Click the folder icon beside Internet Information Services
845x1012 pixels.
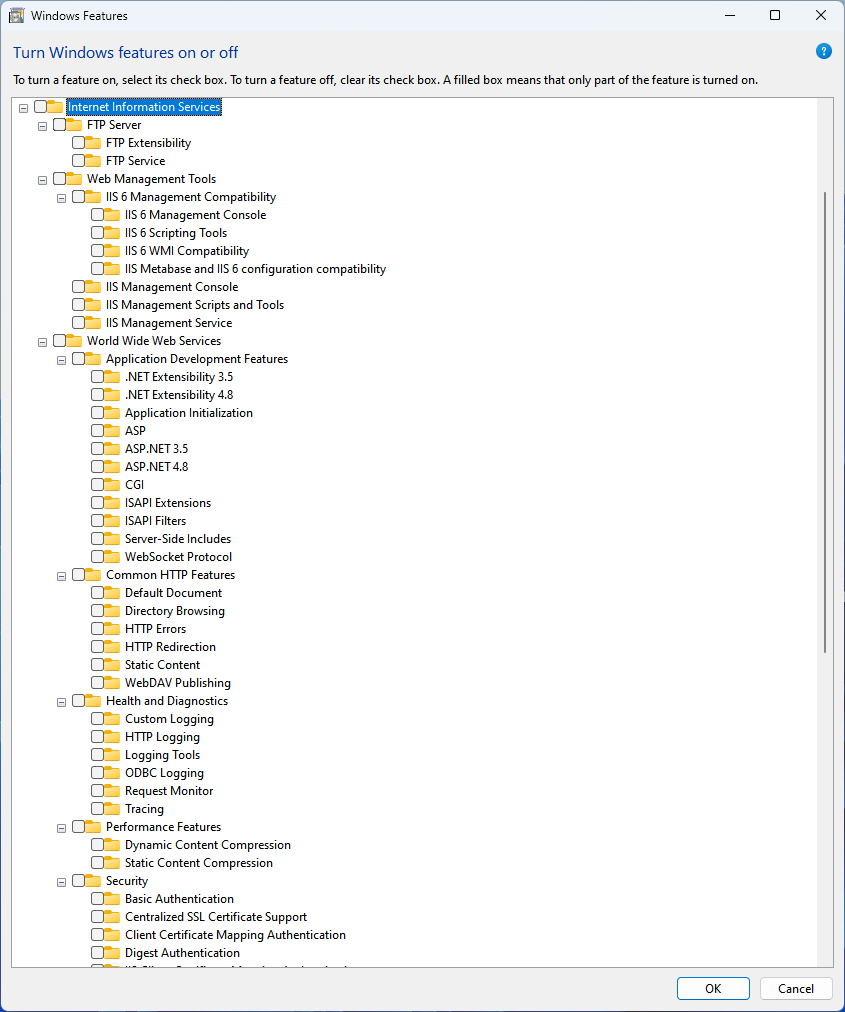55,106
